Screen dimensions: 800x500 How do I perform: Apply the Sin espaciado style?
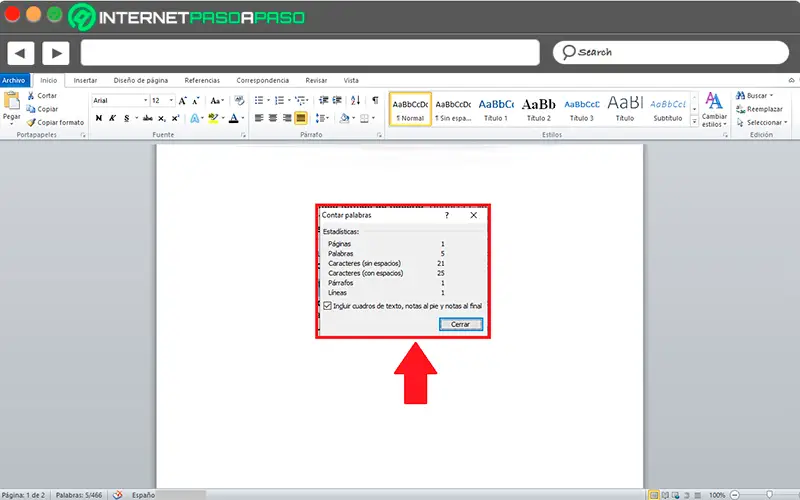453,109
